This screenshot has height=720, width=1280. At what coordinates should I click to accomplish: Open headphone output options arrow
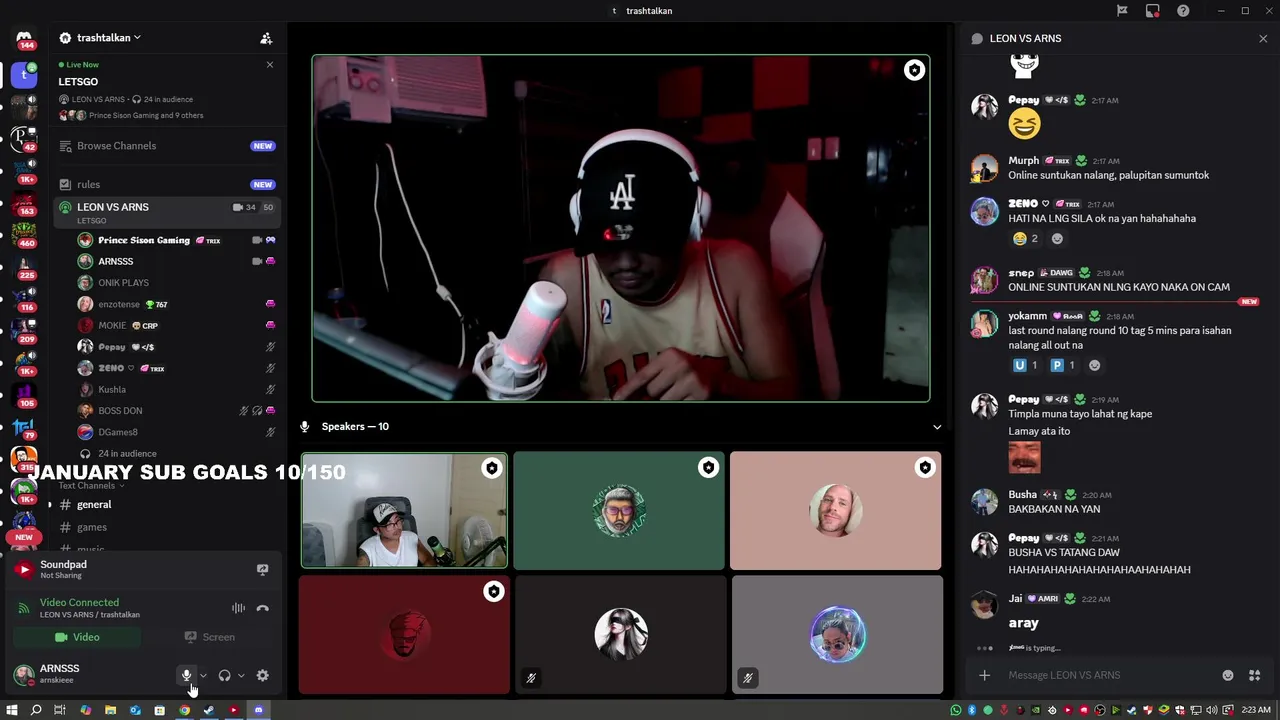click(x=241, y=676)
